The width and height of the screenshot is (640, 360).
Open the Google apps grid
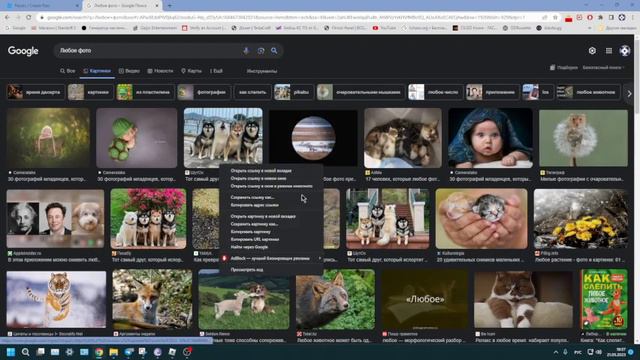(x=609, y=51)
